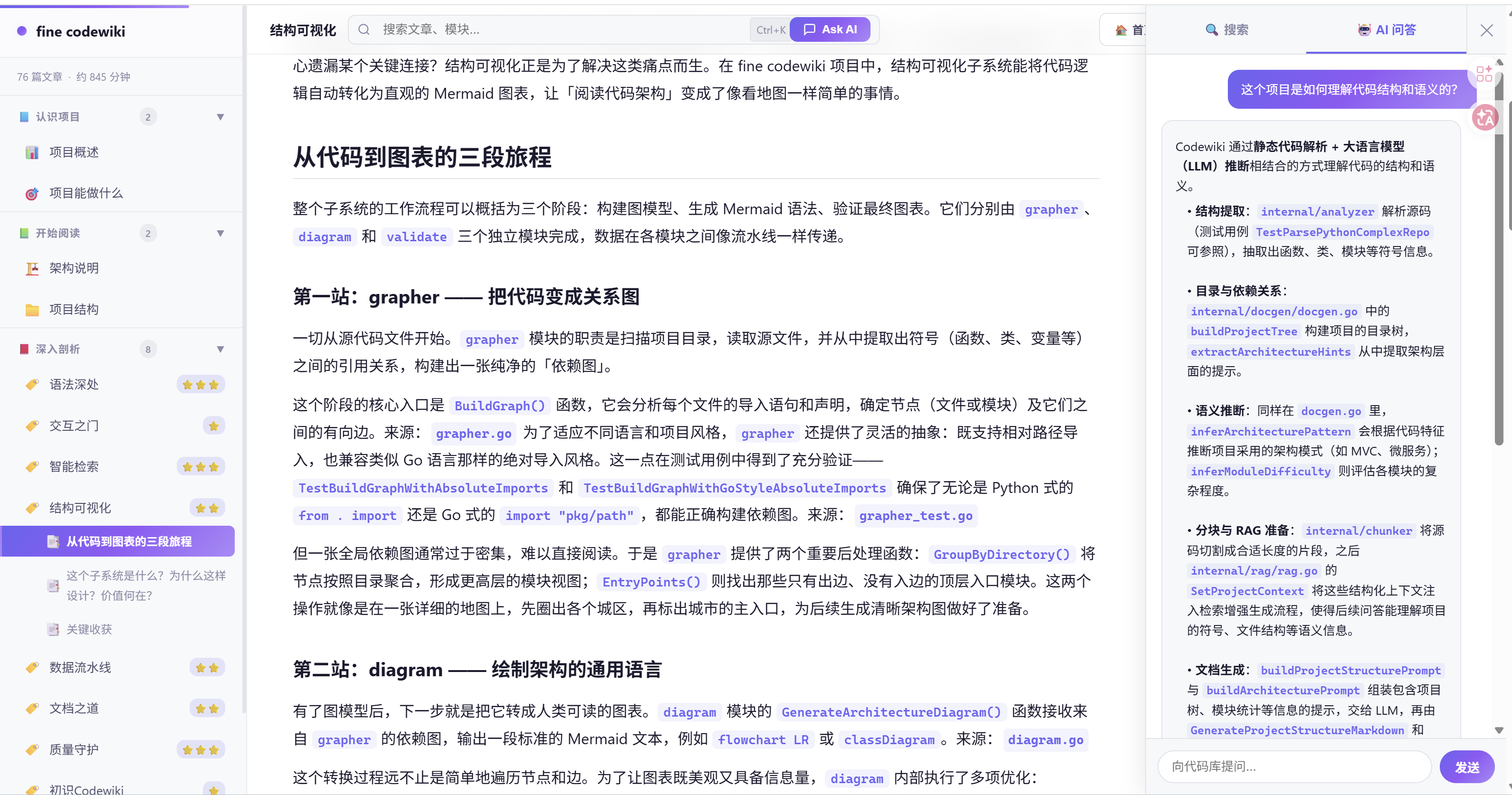Click the chart icon beside 项目概述

click(32, 152)
